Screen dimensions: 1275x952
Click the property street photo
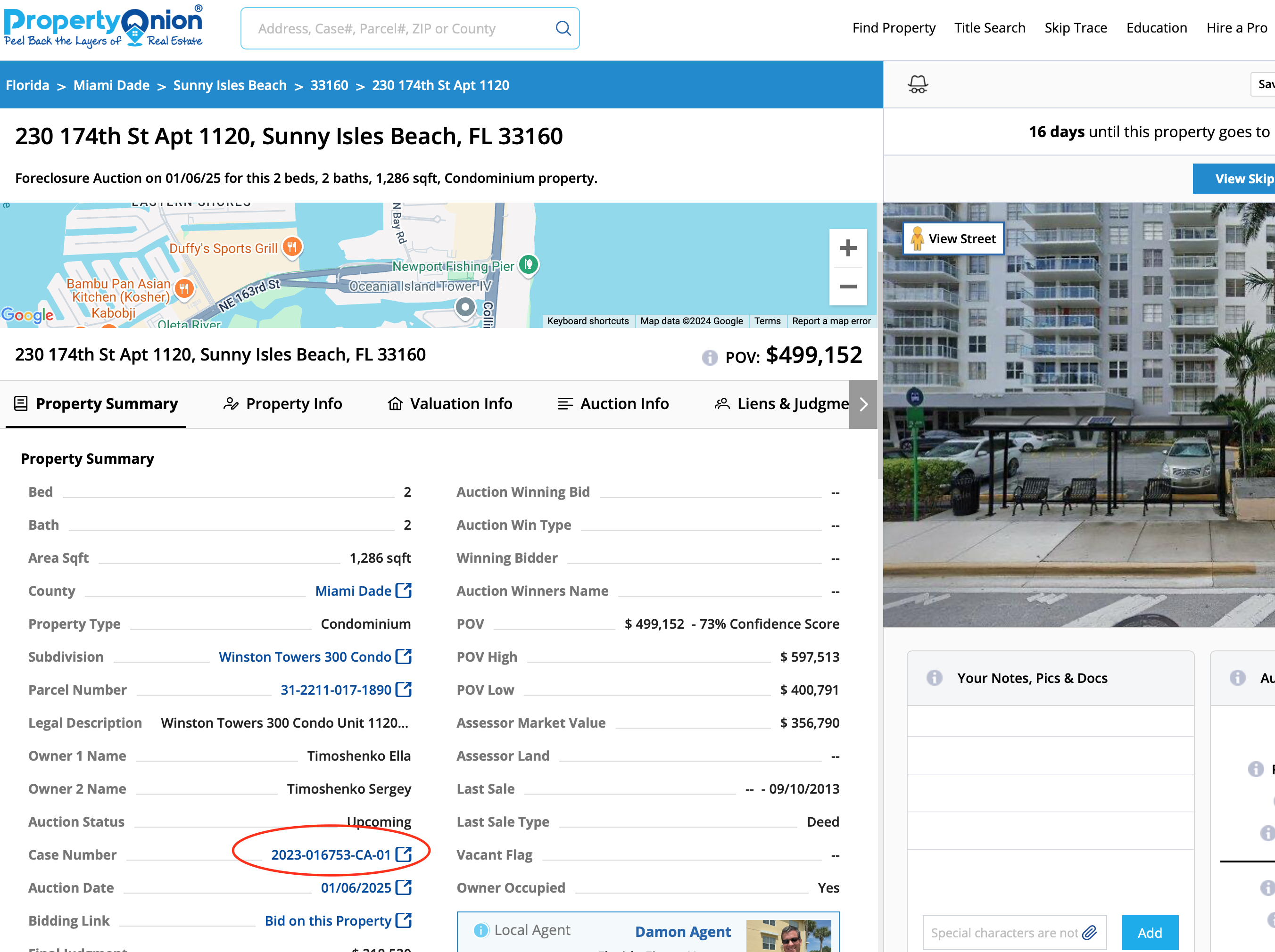(1078, 414)
